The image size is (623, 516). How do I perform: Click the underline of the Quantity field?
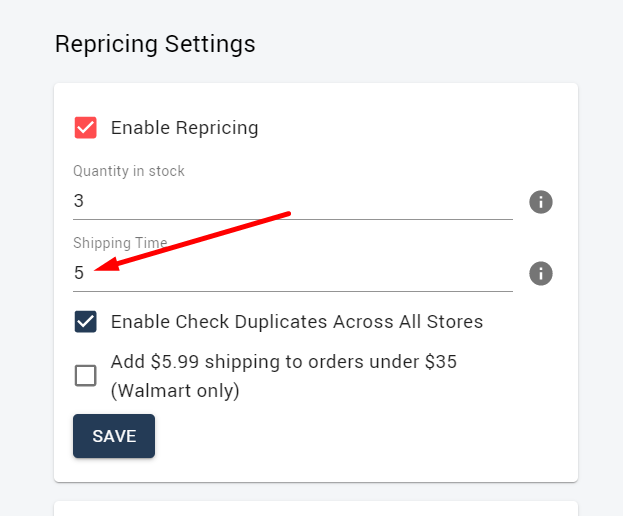293,219
